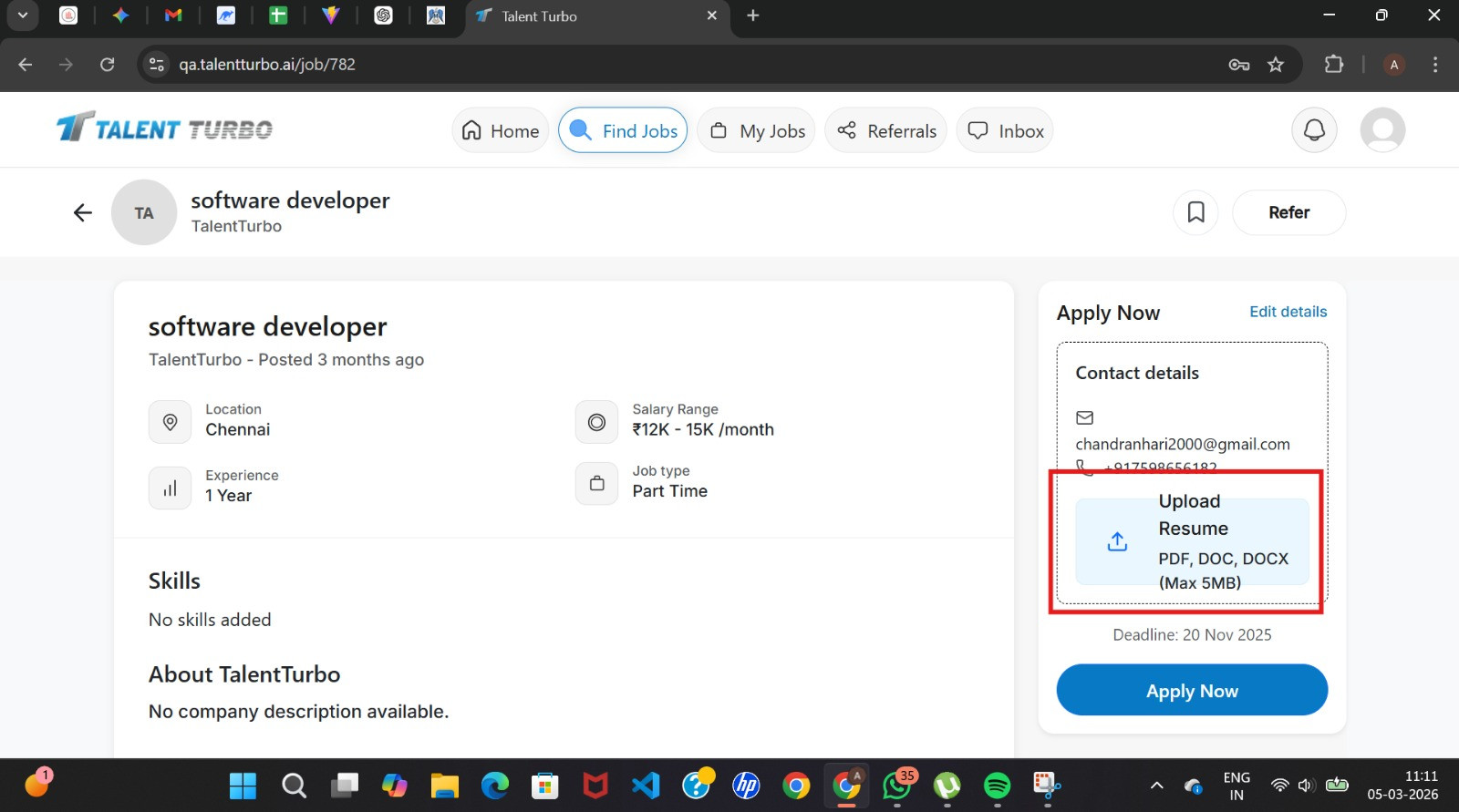1459x812 pixels.
Task: Go back with browser back arrow
Action: click(26, 64)
